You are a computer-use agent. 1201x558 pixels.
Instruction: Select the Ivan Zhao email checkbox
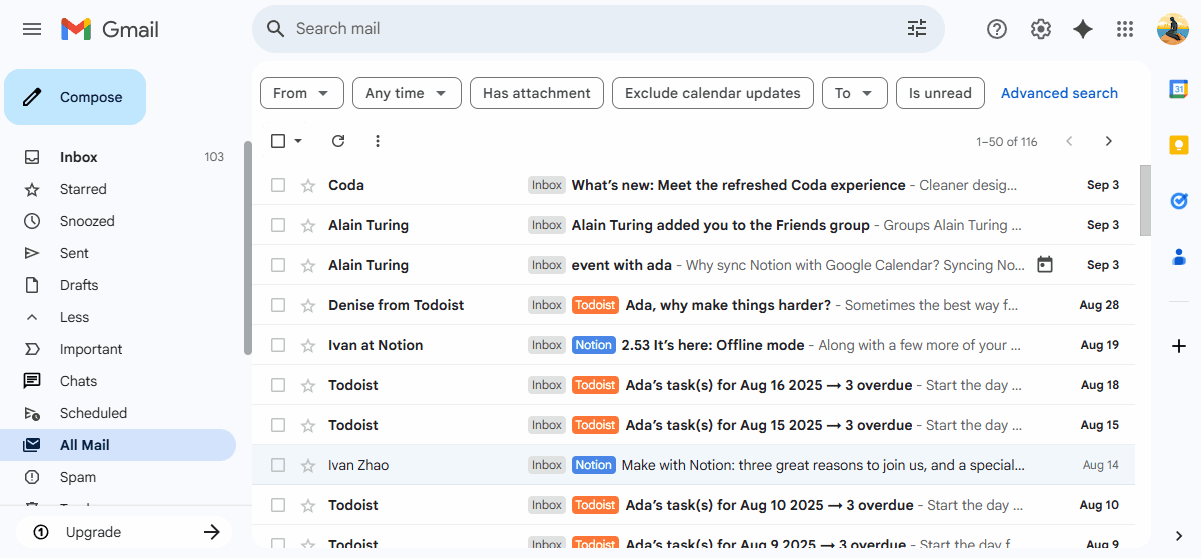(278, 465)
